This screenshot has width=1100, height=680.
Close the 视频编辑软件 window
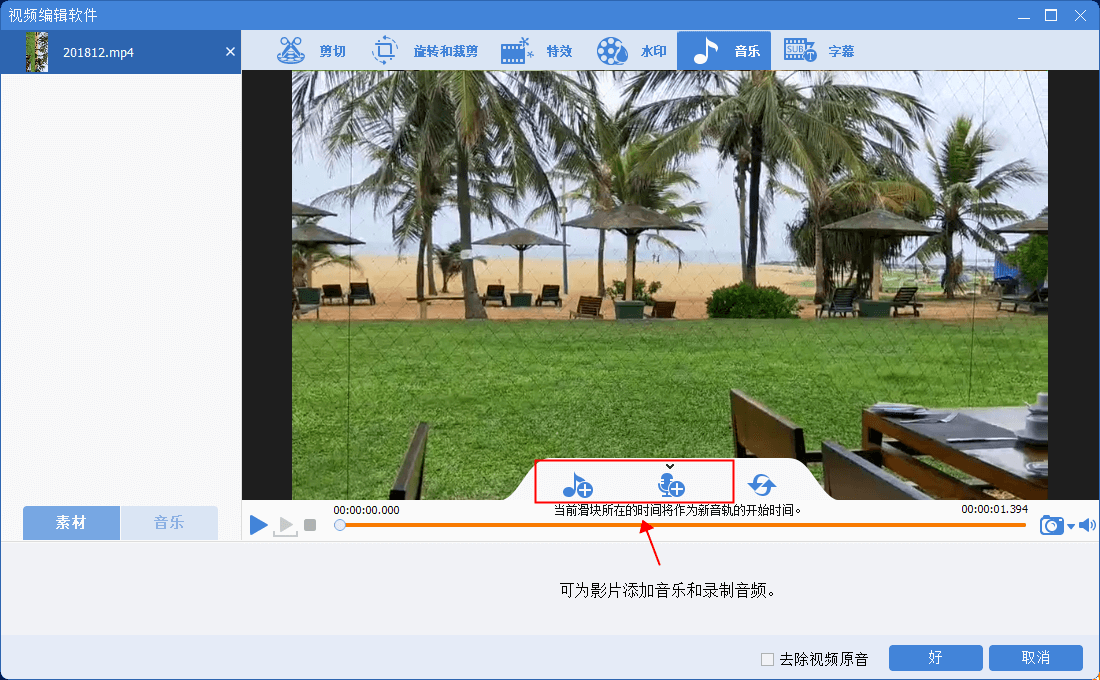tap(1080, 15)
